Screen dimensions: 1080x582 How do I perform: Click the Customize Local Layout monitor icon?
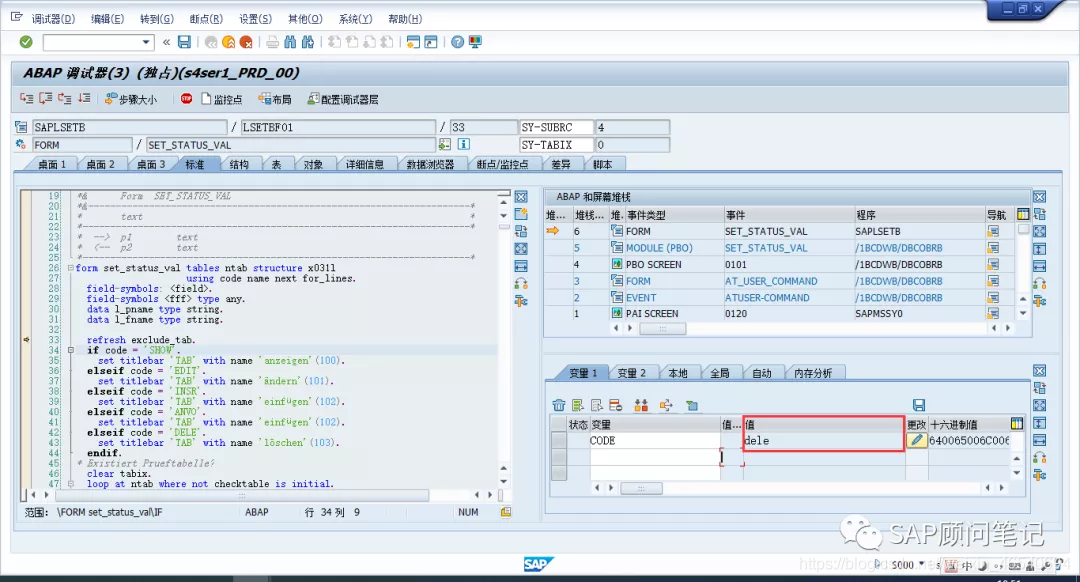pyautogui.click(x=475, y=42)
